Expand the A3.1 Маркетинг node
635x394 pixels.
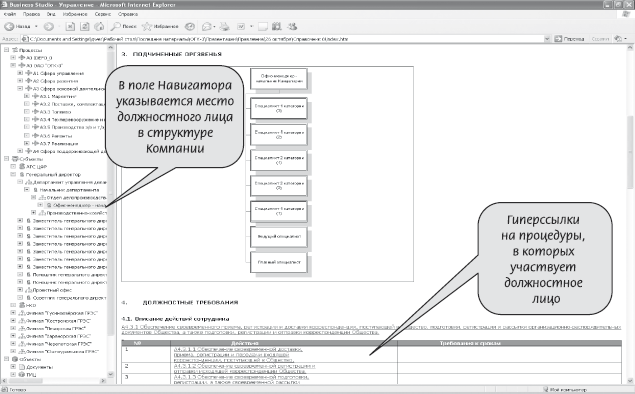pos(27,96)
